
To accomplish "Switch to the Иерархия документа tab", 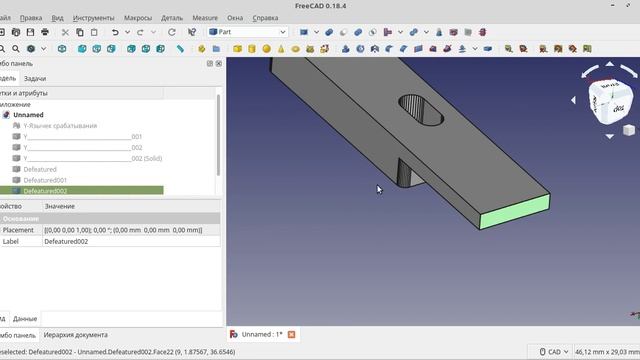I will pyautogui.click(x=76, y=335).
